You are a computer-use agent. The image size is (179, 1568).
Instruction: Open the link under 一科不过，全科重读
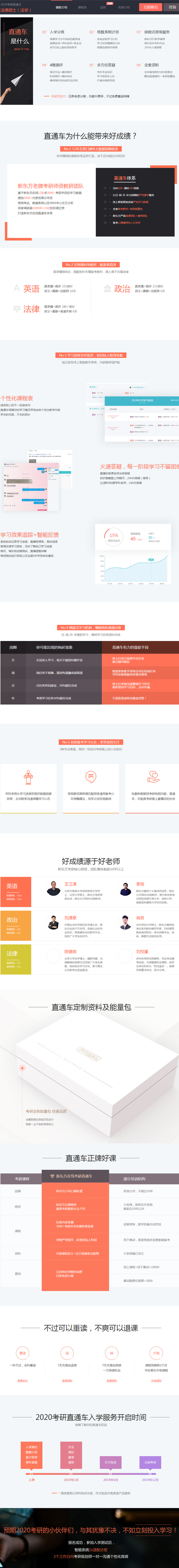[22, 1381]
